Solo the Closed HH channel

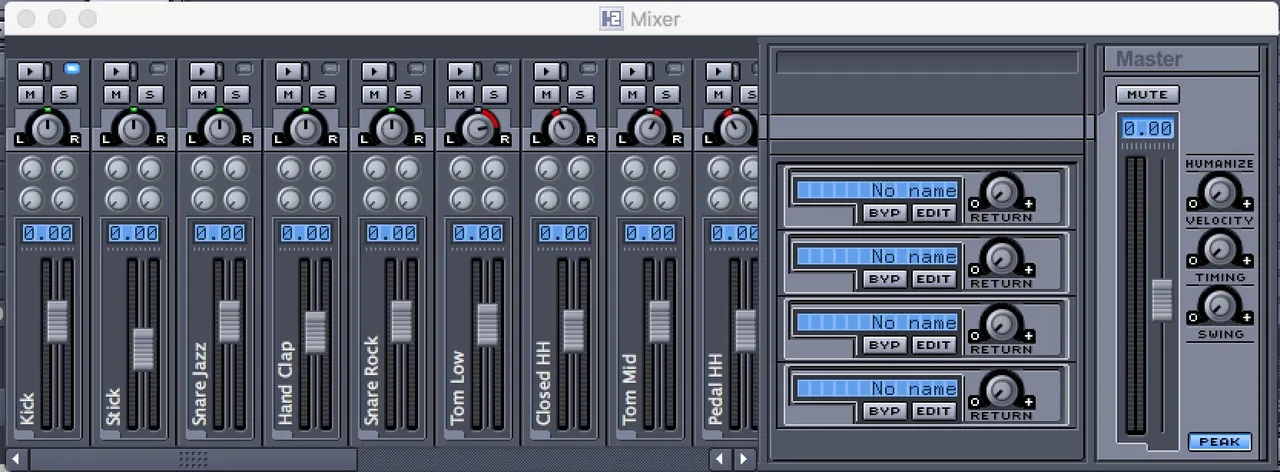click(x=579, y=94)
